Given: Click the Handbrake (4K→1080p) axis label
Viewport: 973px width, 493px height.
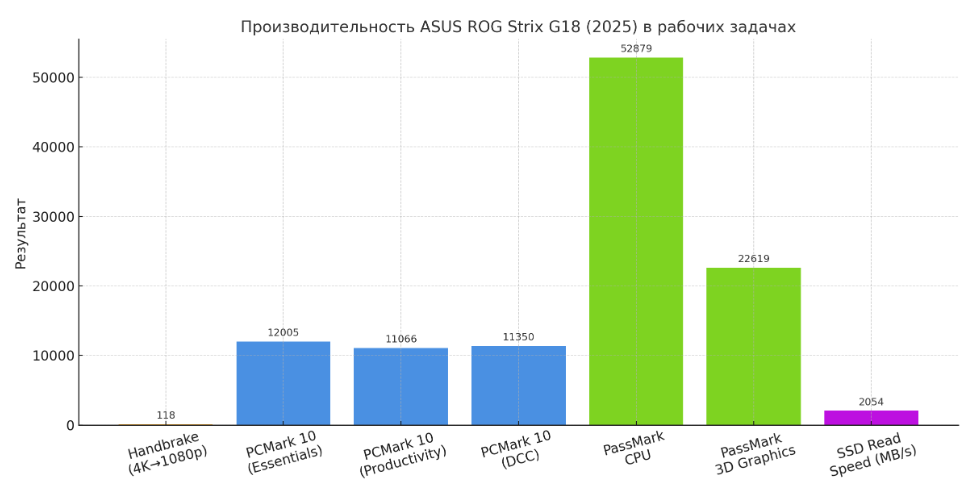Looking at the screenshot, I should [x=166, y=454].
